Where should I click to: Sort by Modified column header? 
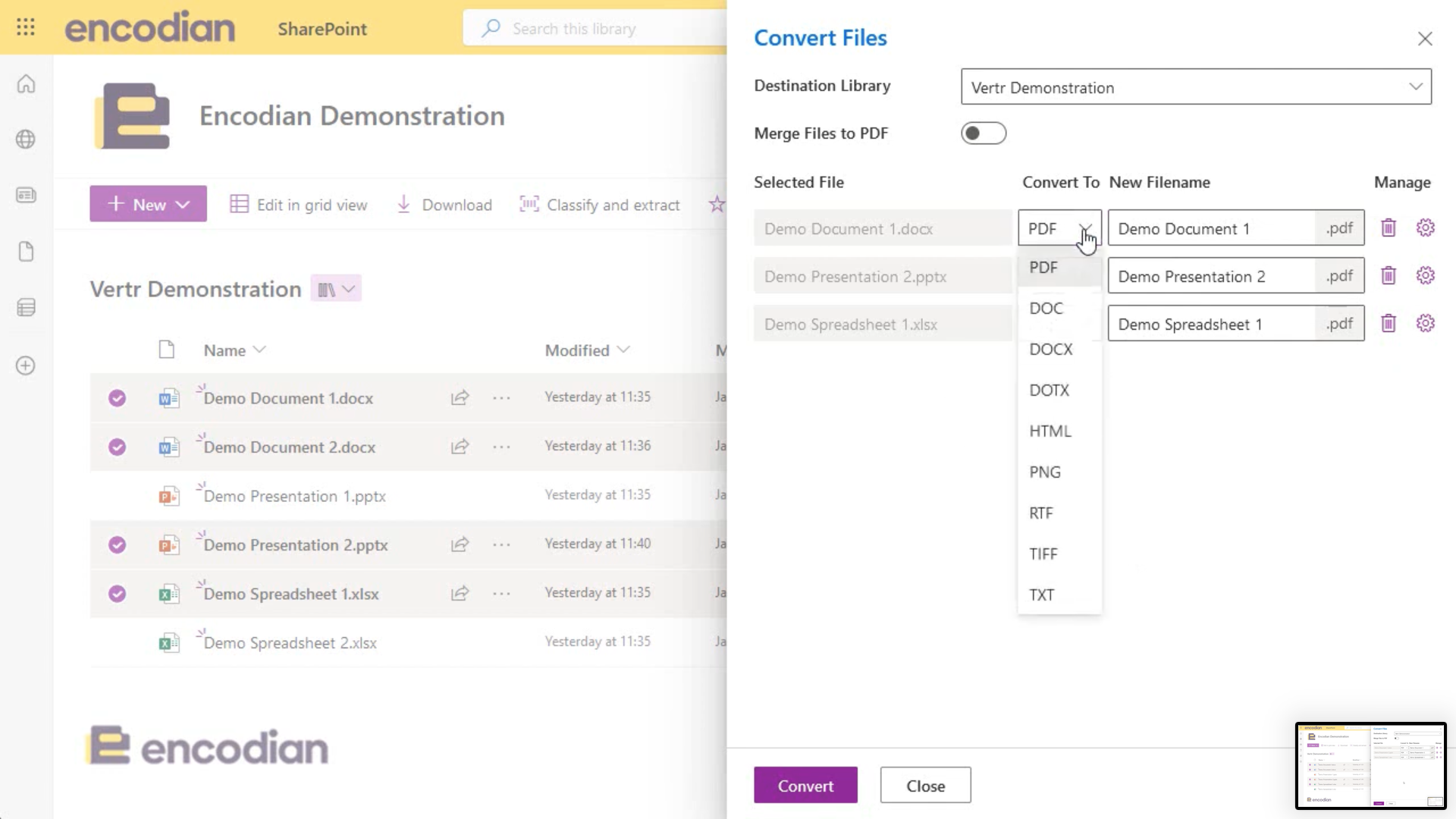(x=587, y=350)
